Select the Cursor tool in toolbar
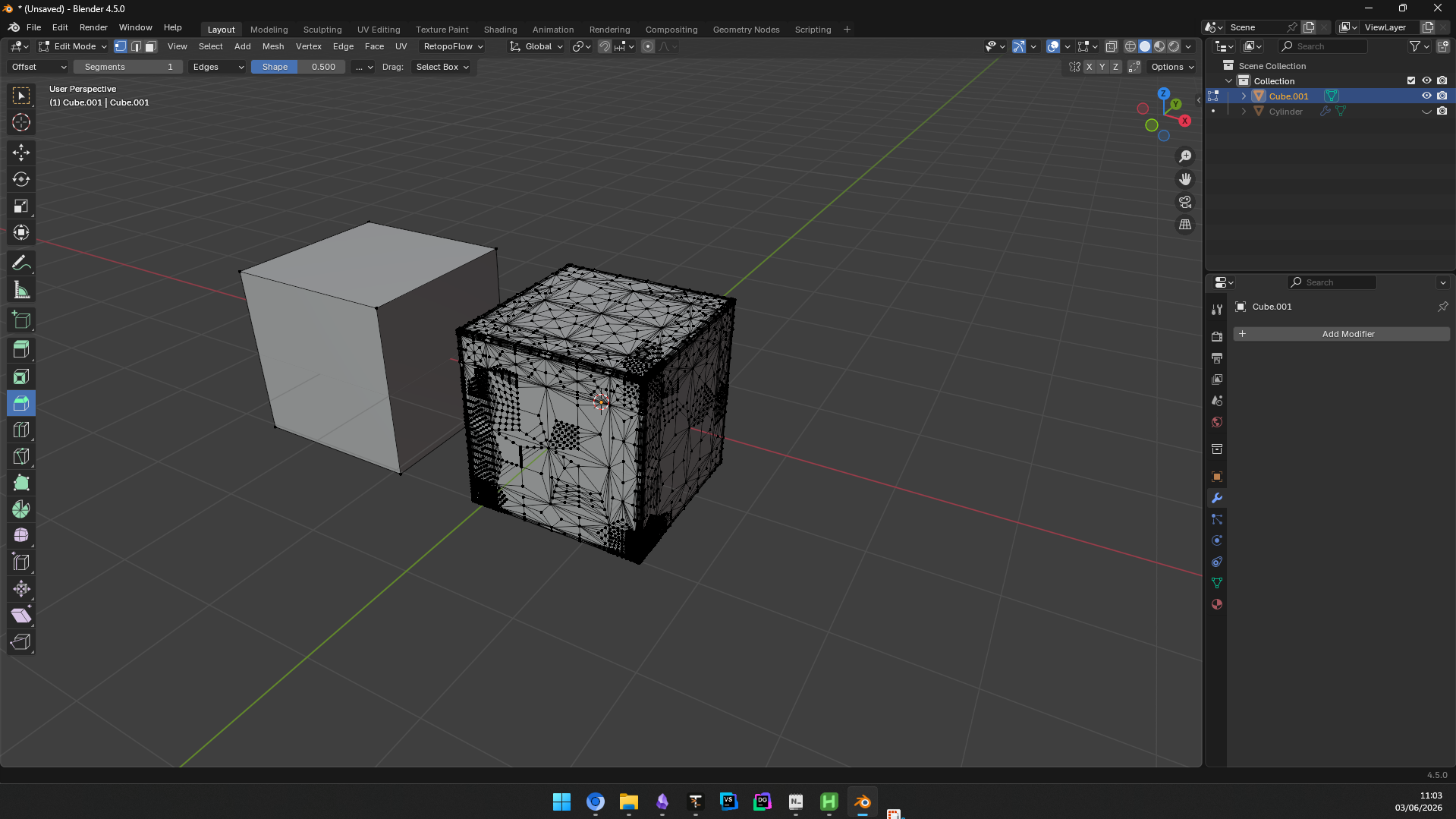 [x=21, y=122]
